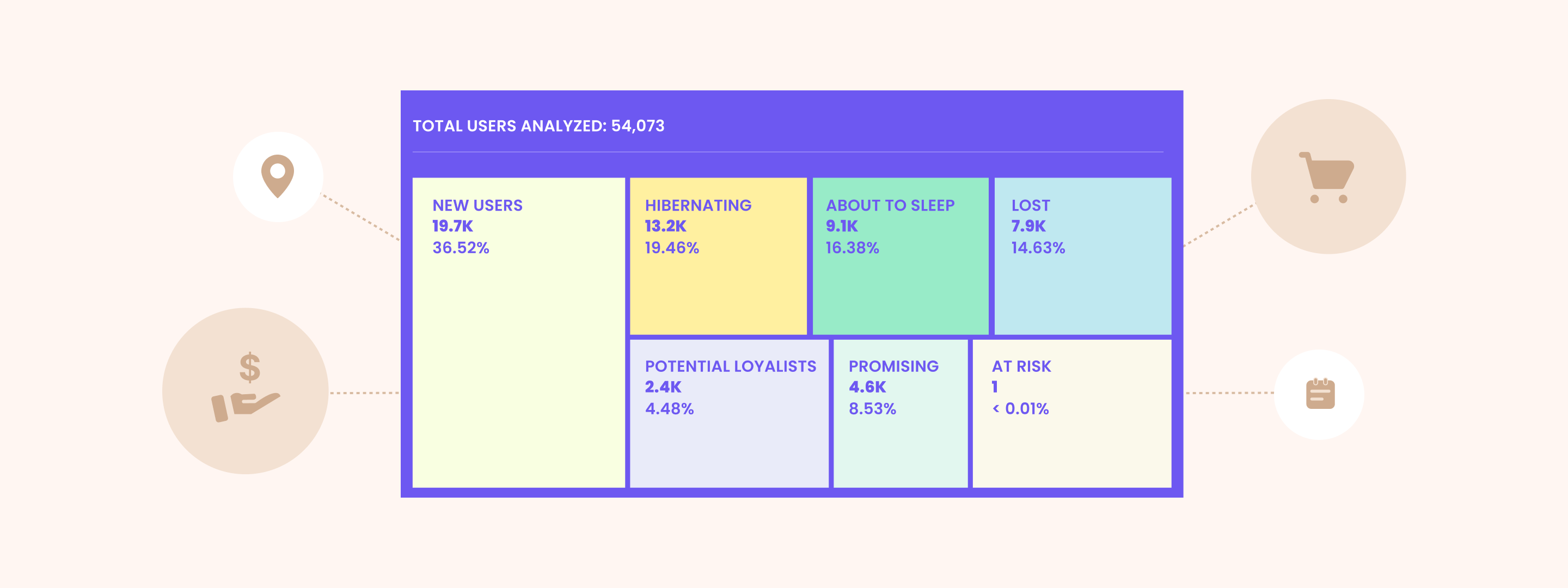Select the At Risk segment label
This screenshot has height=588, width=1568.
pyautogui.click(x=1021, y=366)
